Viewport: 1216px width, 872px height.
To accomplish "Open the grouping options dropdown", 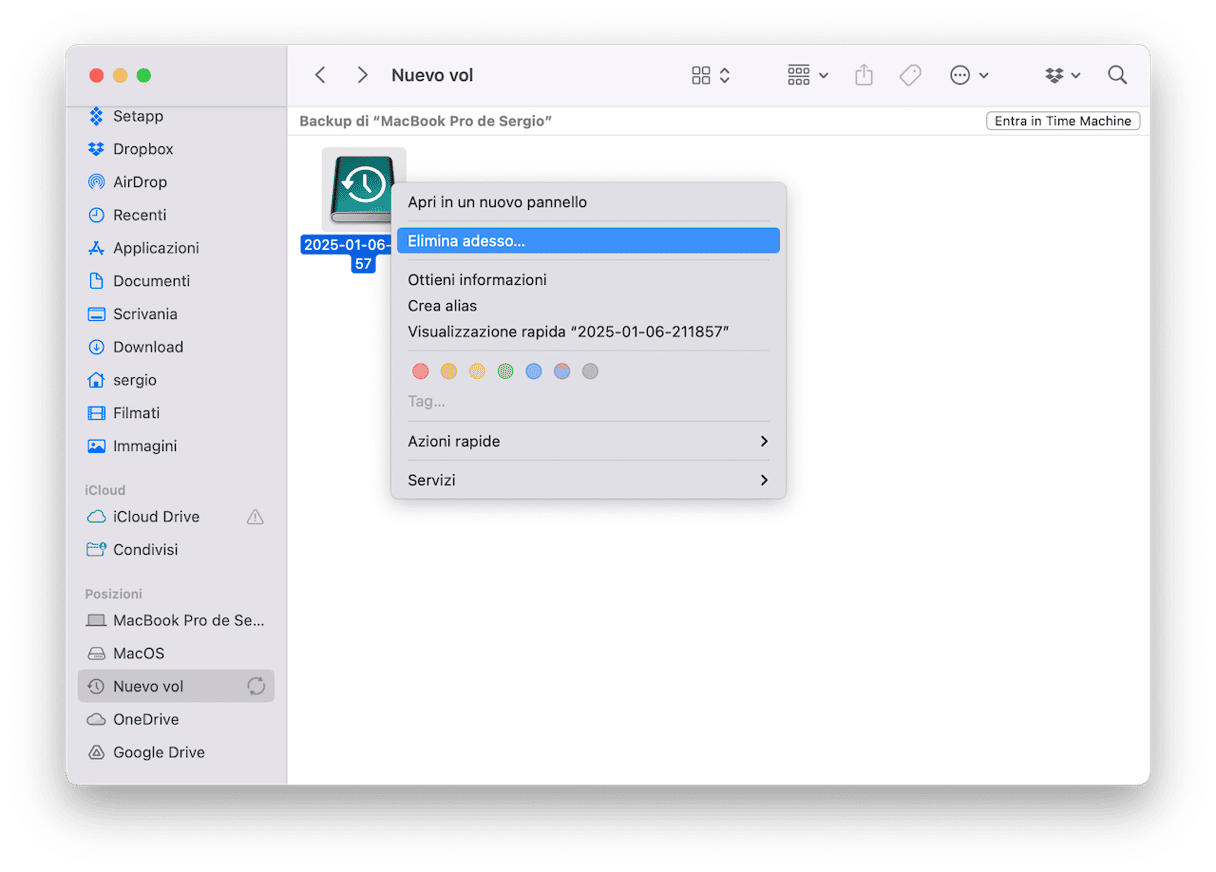I will [x=807, y=75].
